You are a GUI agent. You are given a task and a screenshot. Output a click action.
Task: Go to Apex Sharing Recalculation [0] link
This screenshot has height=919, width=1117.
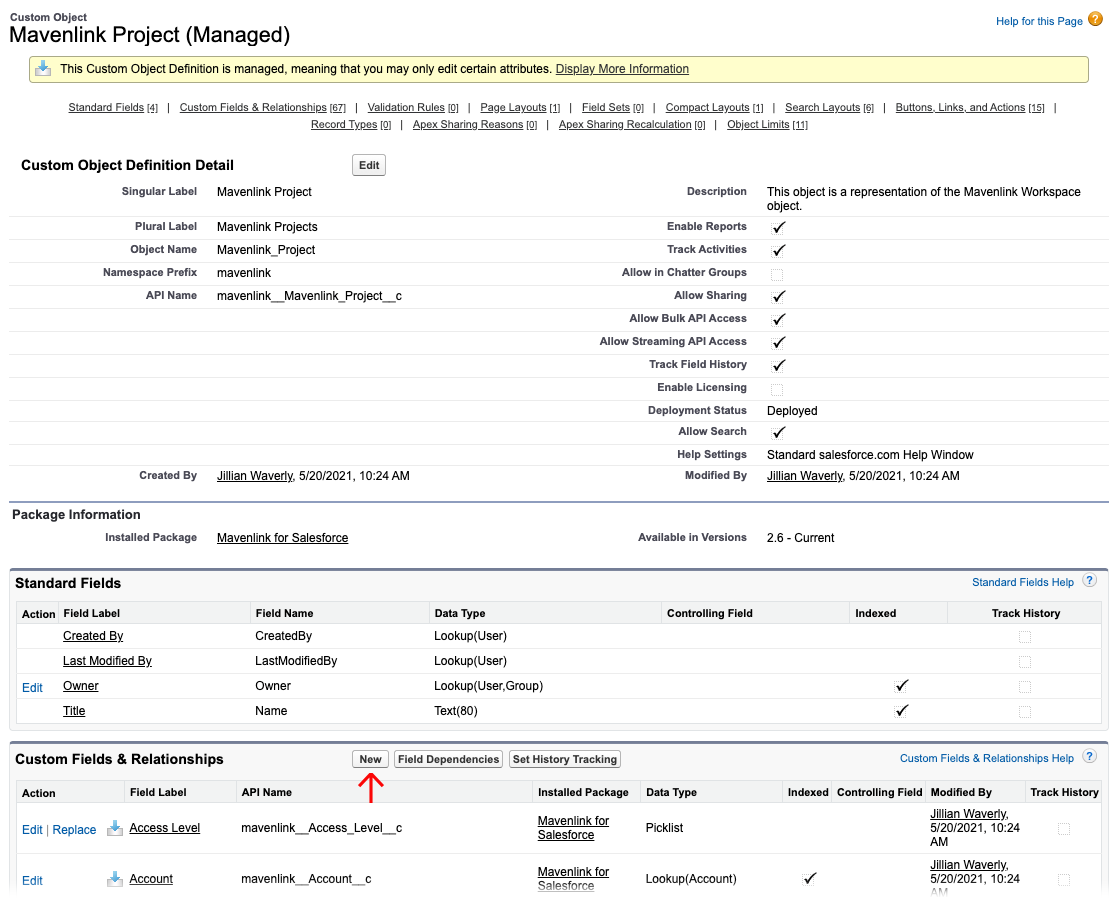(x=632, y=125)
